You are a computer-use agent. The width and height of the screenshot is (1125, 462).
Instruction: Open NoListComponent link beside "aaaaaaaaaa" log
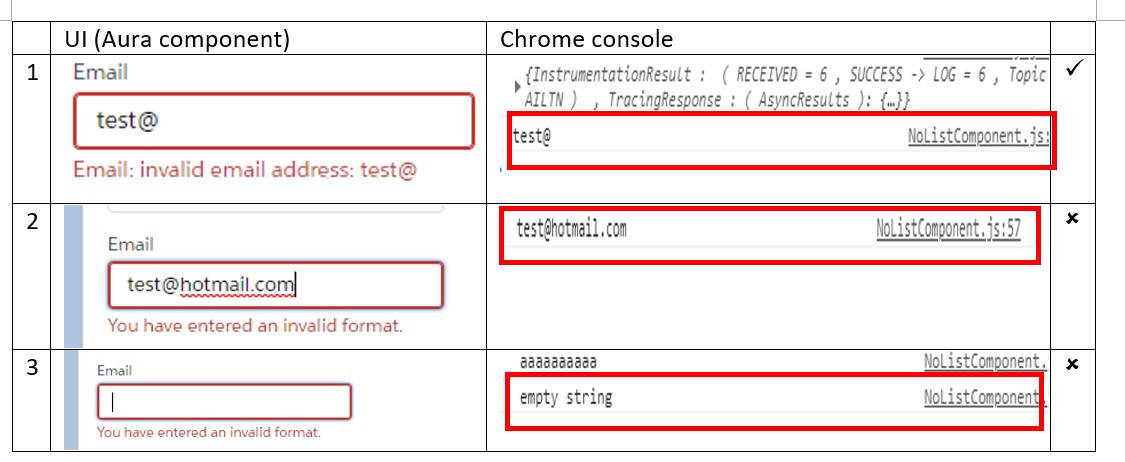pyautogui.click(x=985, y=361)
